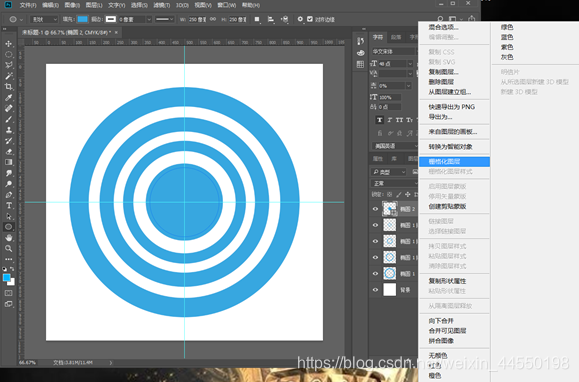
Task: Select the Smudge tool
Action: point(8,173)
